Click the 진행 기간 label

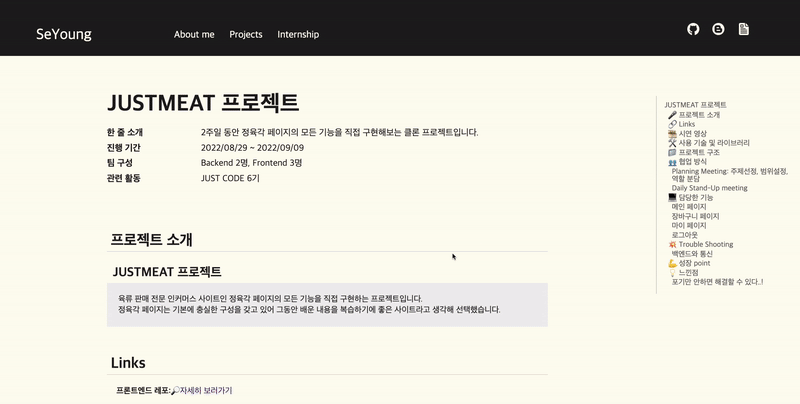click(x=123, y=147)
